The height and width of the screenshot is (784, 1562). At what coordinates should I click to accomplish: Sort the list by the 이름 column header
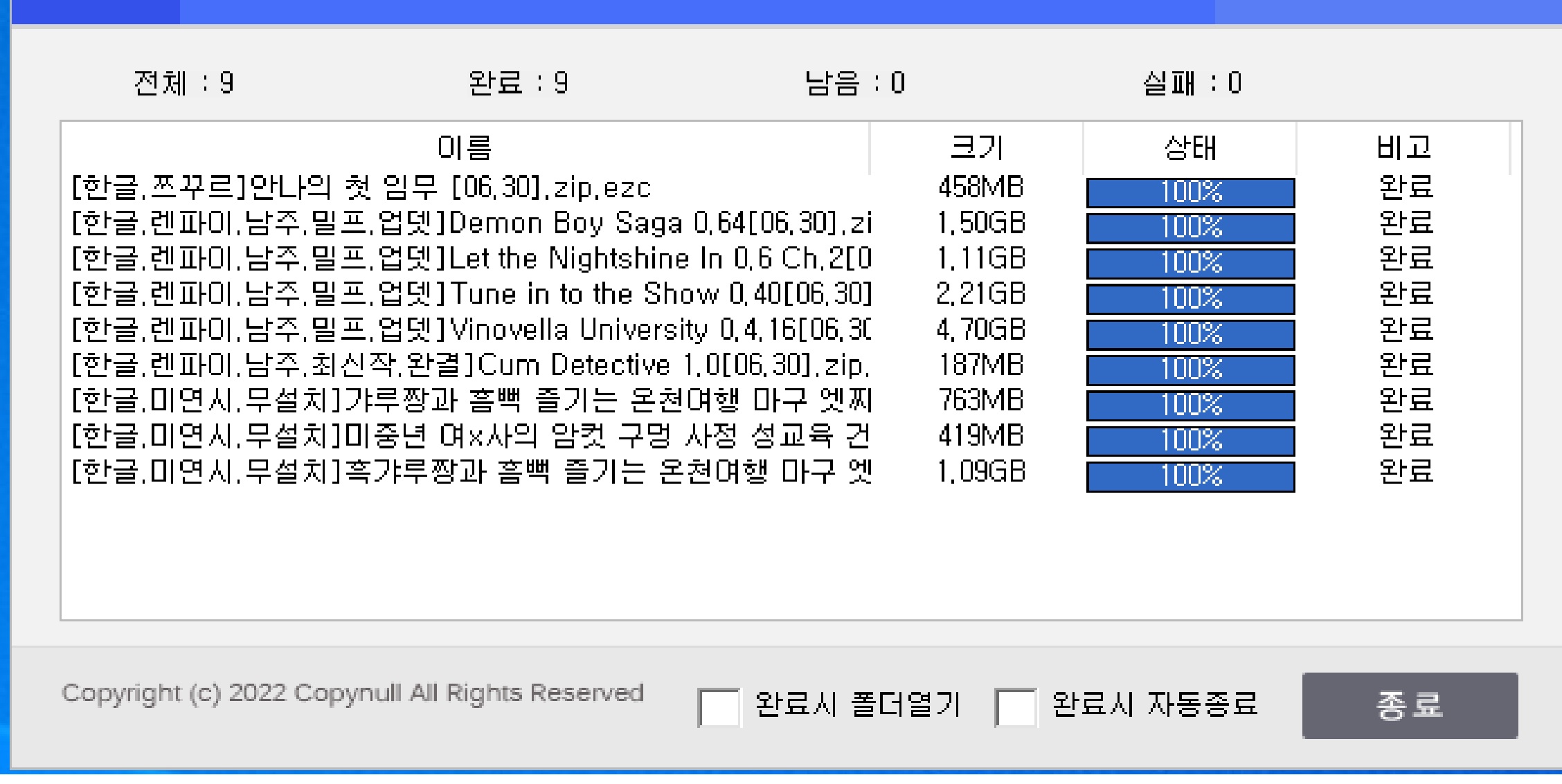pyautogui.click(x=464, y=147)
